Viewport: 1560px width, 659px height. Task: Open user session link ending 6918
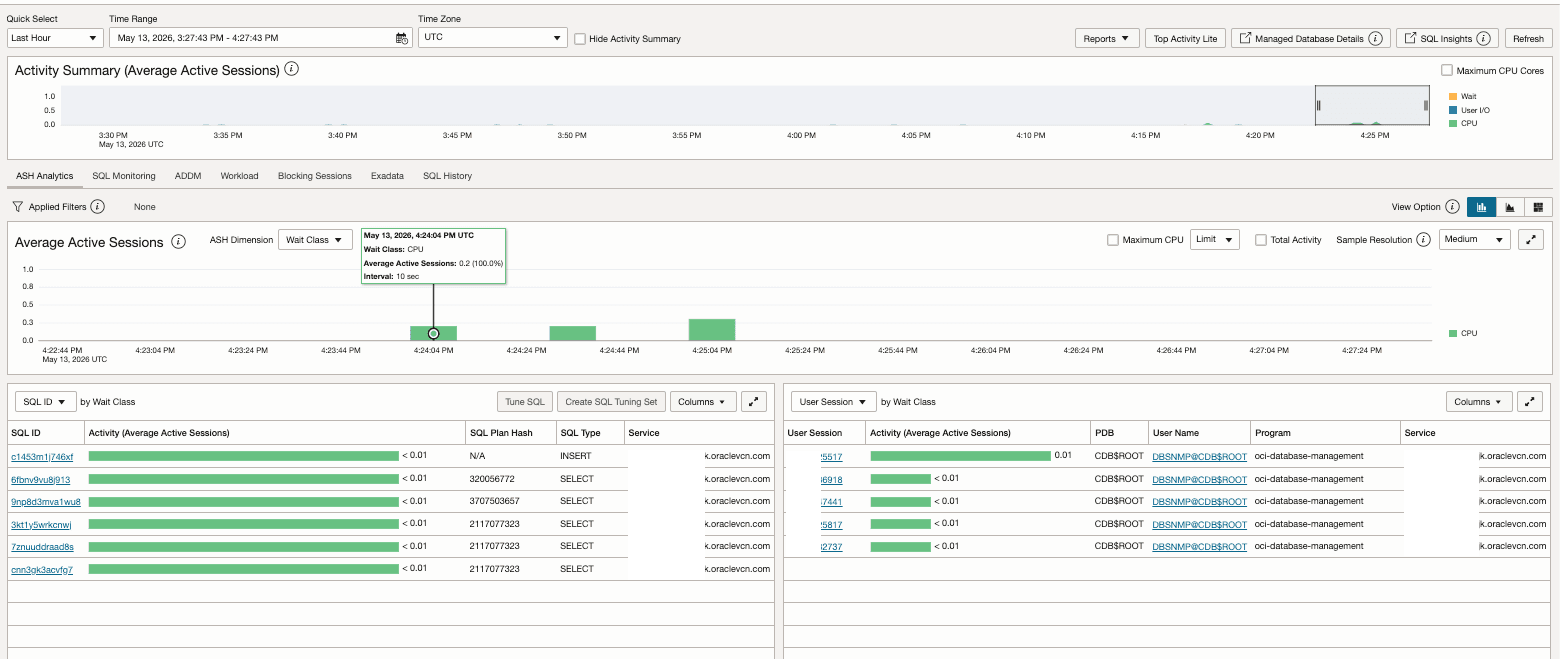[x=831, y=479]
